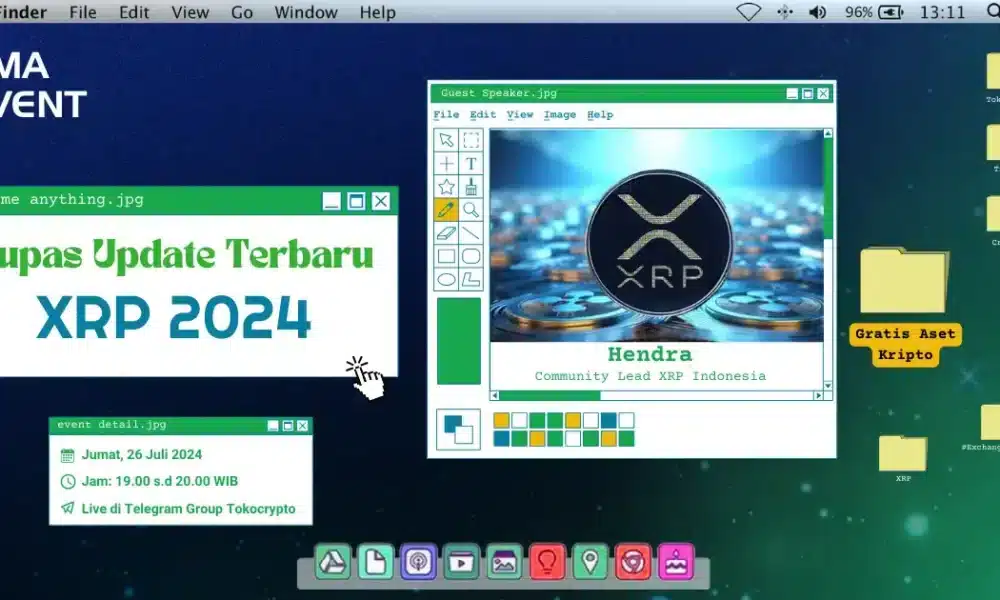Select the eraser tool

(446, 233)
